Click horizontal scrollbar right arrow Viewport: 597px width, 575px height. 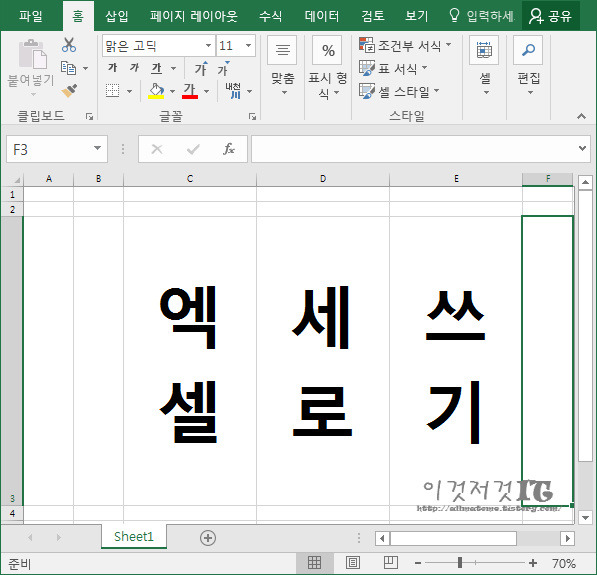567,538
